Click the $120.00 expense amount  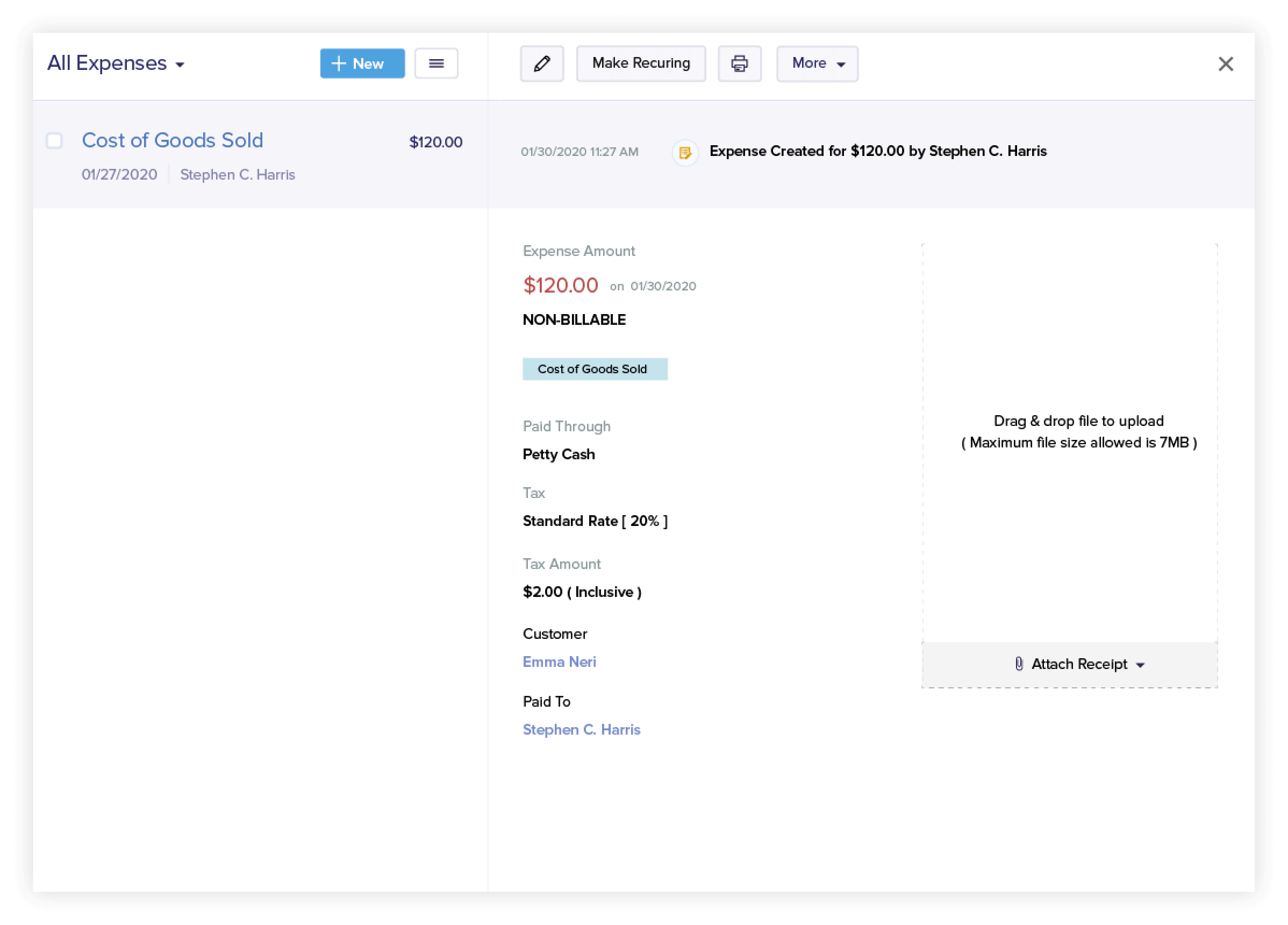[561, 285]
